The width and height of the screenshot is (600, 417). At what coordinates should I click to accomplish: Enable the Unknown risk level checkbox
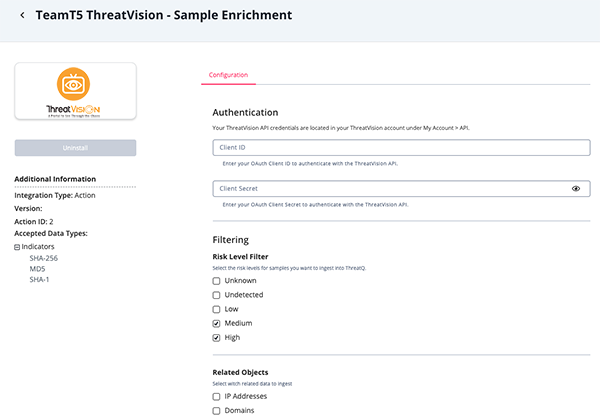click(216, 282)
